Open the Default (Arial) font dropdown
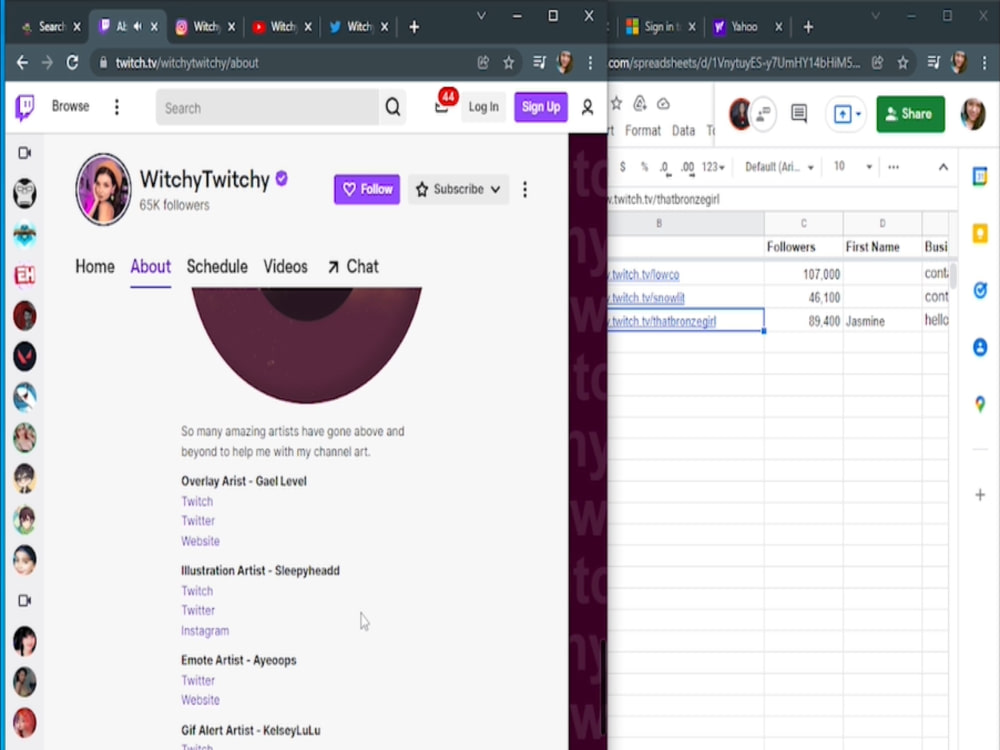The width and height of the screenshot is (1000, 750). [779, 167]
